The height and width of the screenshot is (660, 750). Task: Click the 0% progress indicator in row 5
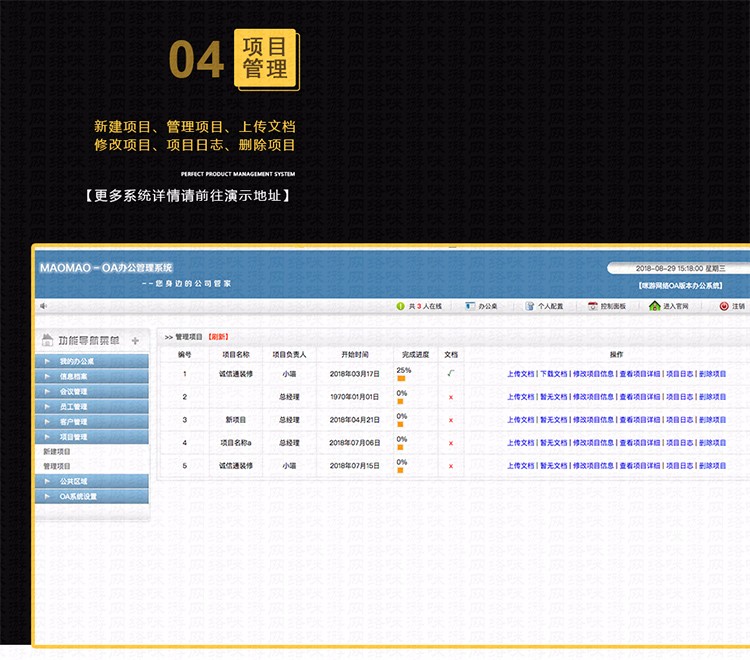tap(400, 470)
